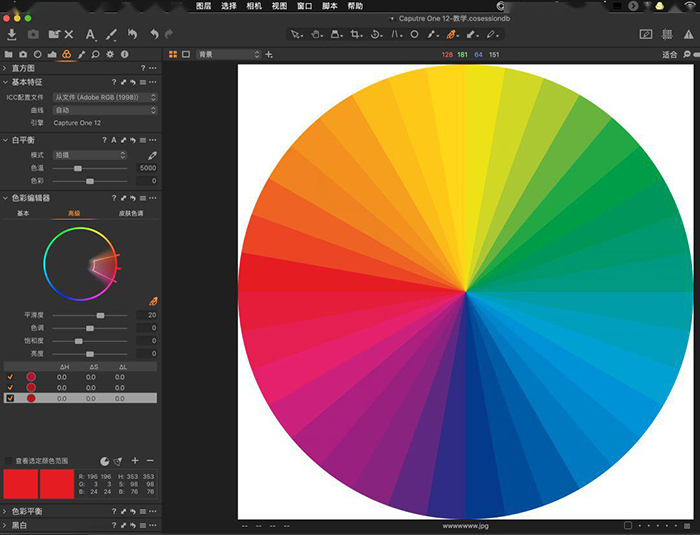Open the Library folder tool tab
700x535 pixels.
[8, 54]
